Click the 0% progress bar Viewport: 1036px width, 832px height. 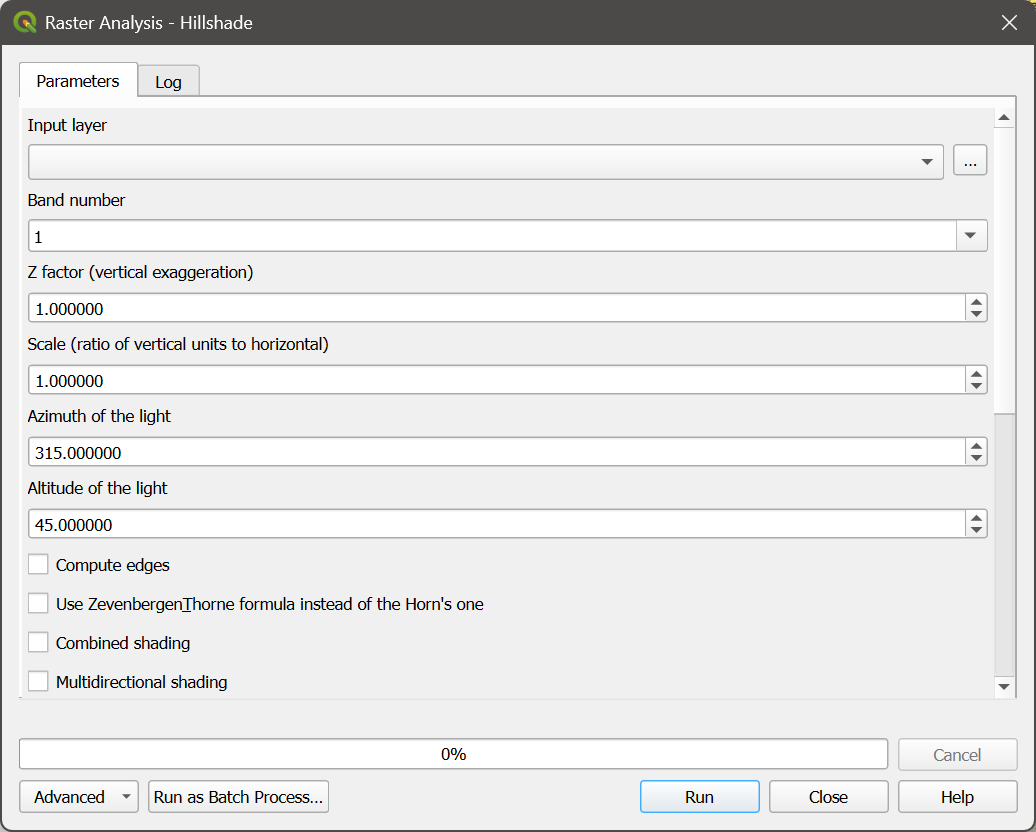pyautogui.click(x=453, y=754)
